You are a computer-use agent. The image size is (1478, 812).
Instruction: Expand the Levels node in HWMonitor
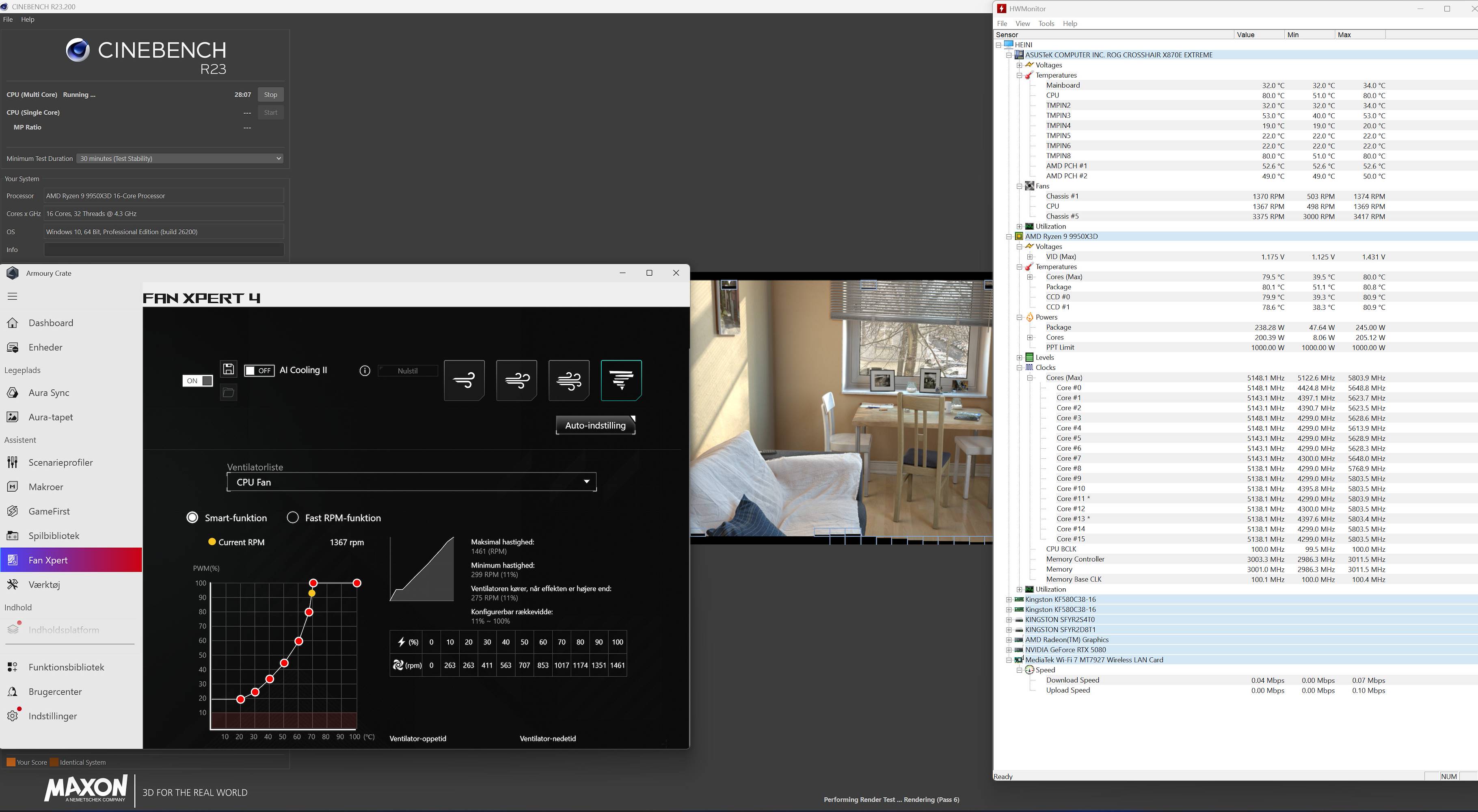(1019, 358)
